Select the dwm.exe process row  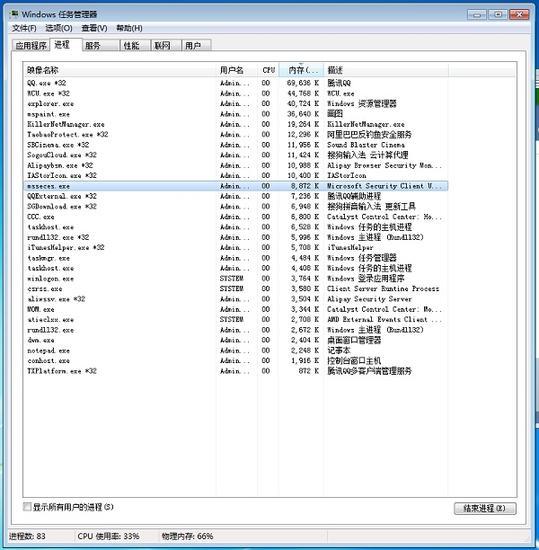point(236,340)
